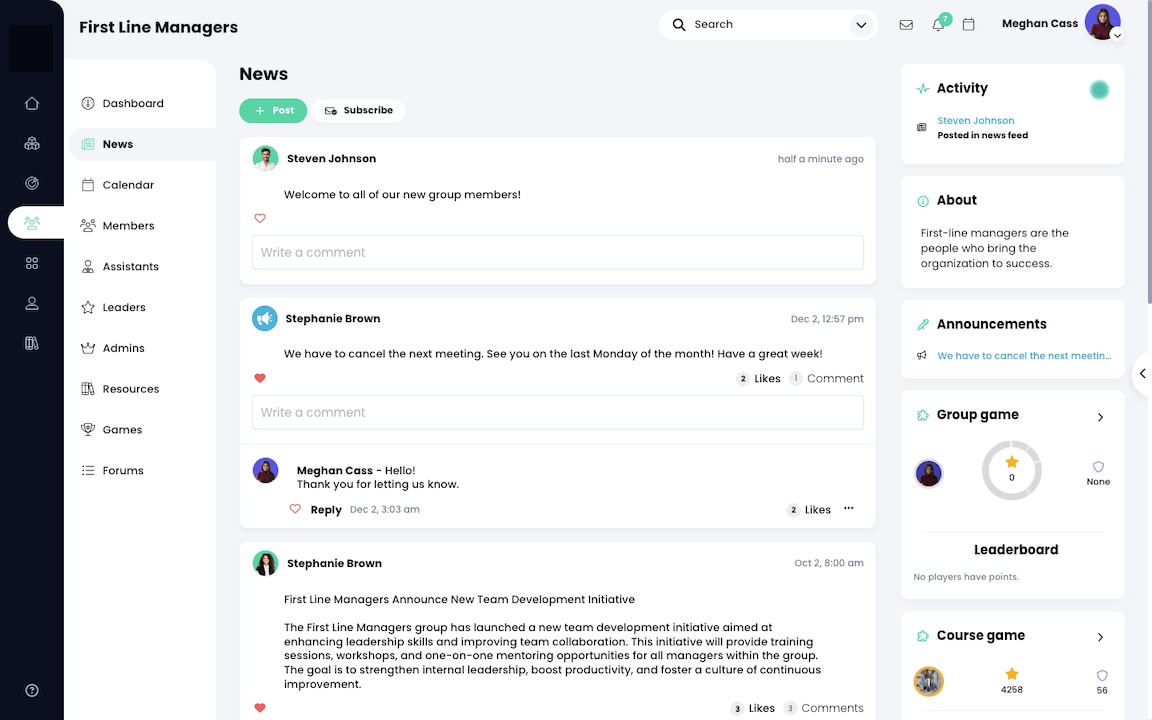Click the green Post button
This screenshot has width=1152, height=720.
[273, 110]
